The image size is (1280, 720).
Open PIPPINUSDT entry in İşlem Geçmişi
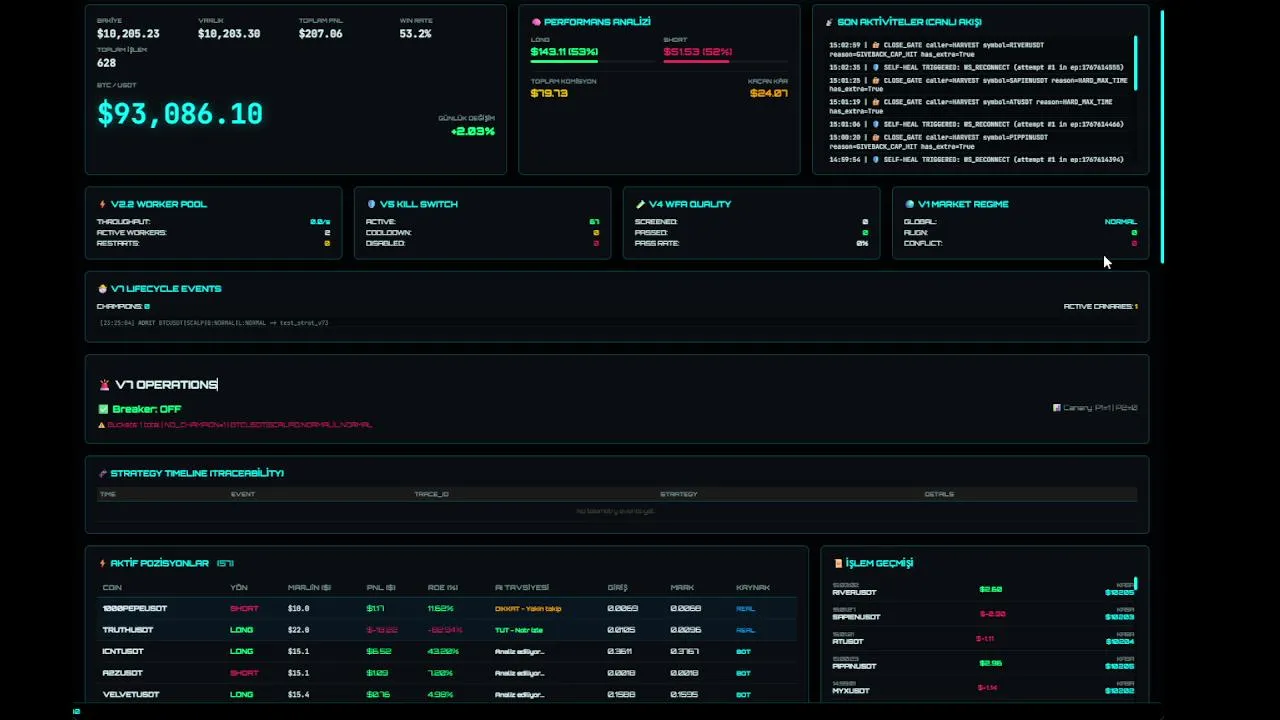pos(984,663)
